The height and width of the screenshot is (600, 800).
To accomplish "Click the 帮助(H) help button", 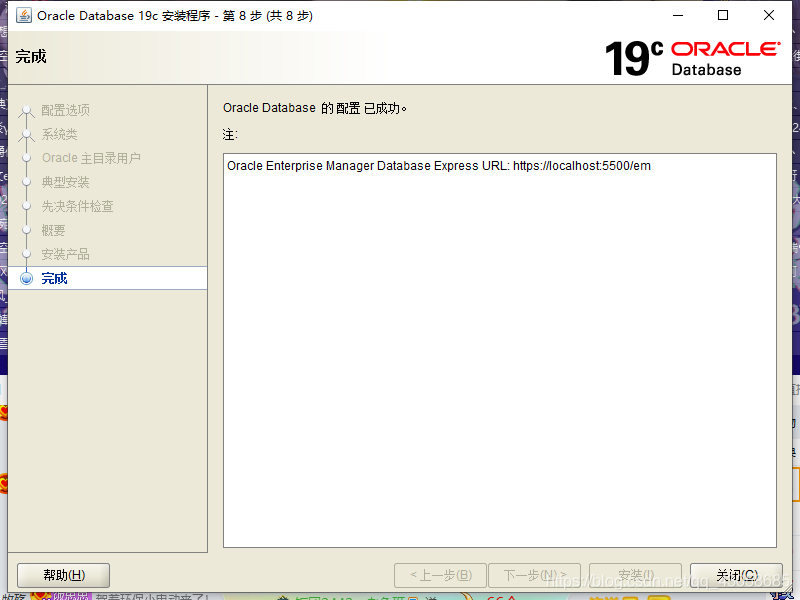I will tap(64, 576).
